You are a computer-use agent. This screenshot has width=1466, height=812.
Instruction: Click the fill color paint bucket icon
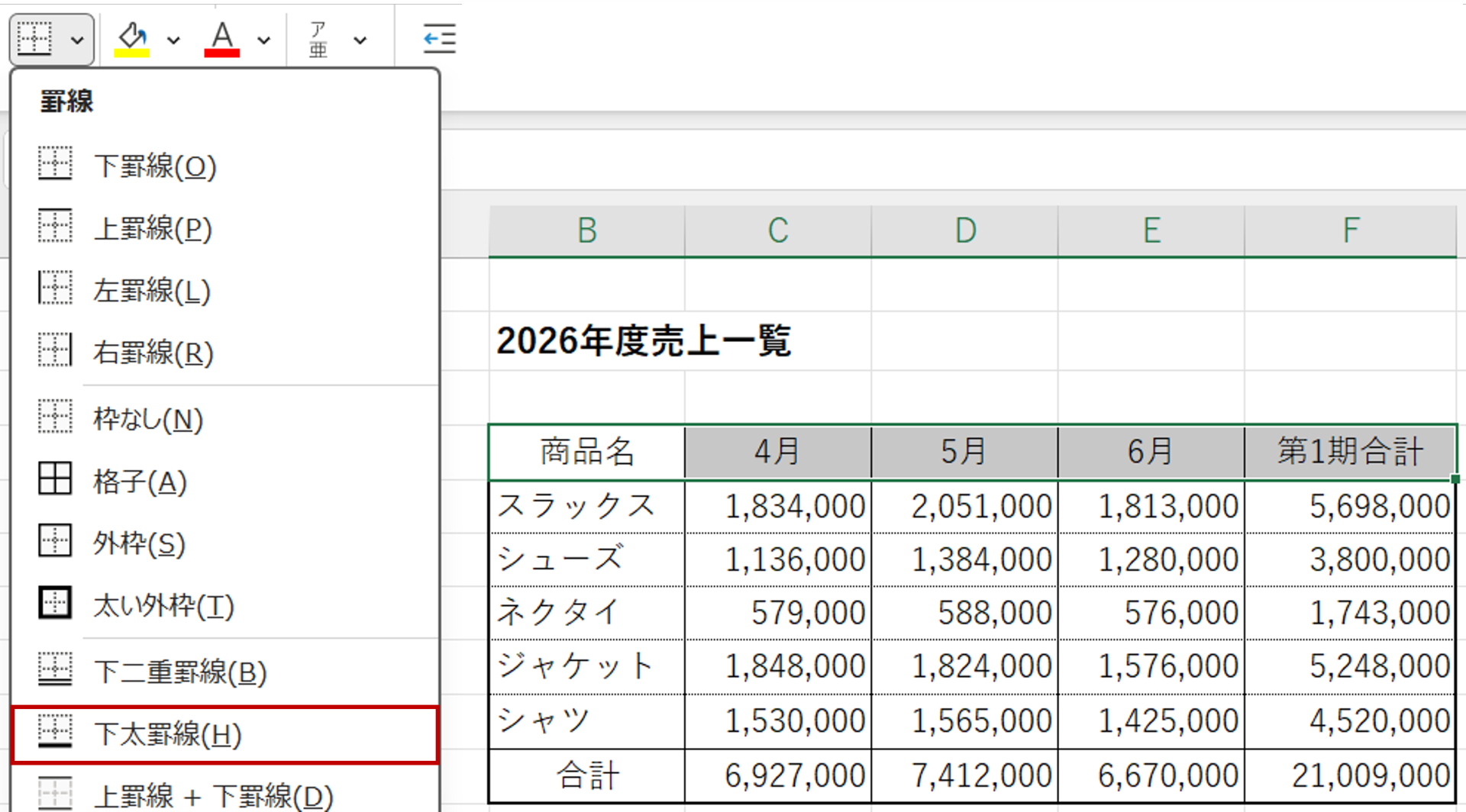[132, 35]
